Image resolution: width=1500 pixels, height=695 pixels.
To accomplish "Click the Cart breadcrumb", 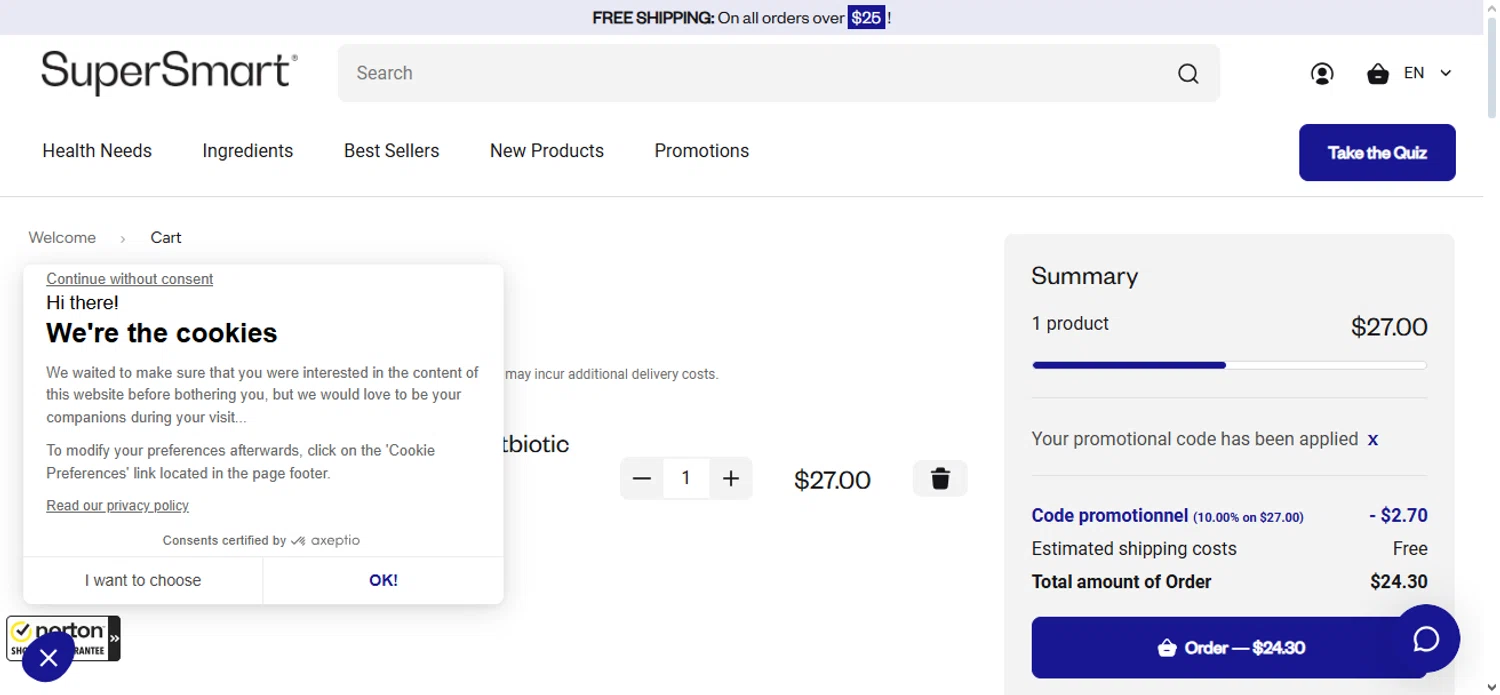I will (x=166, y=238).
